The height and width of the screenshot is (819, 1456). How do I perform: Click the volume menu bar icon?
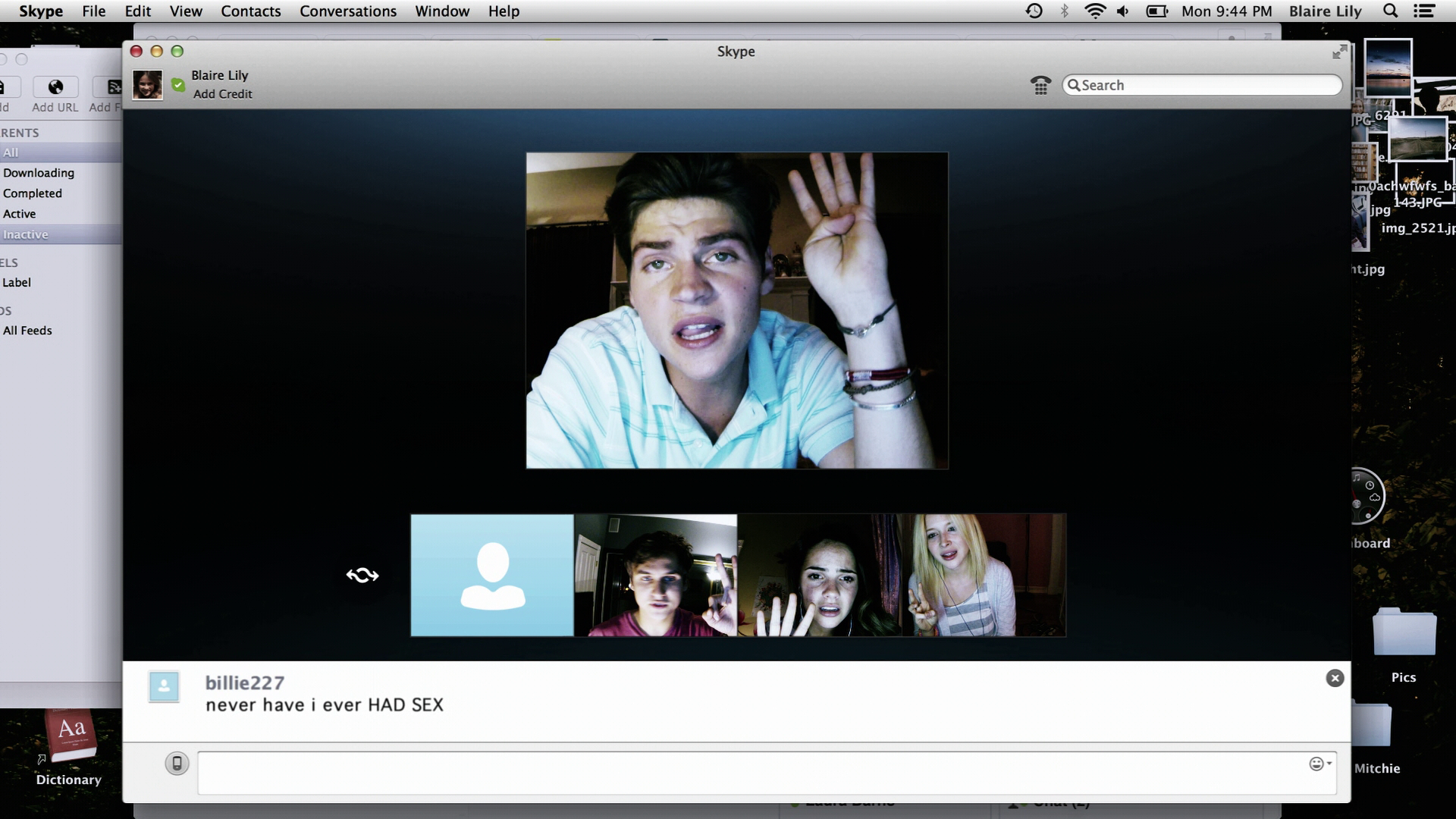click(x=1123, y=11)
